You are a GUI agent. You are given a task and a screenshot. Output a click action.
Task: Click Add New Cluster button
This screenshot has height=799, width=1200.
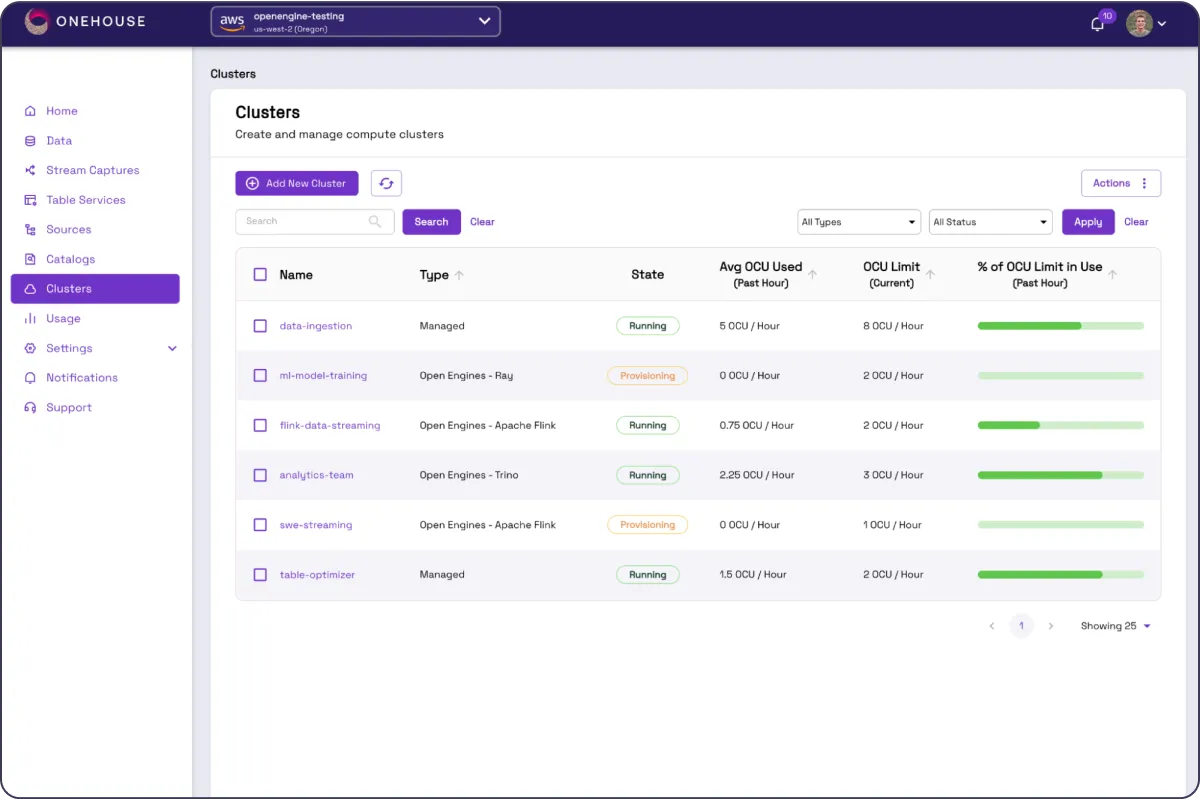pos(297,183)
